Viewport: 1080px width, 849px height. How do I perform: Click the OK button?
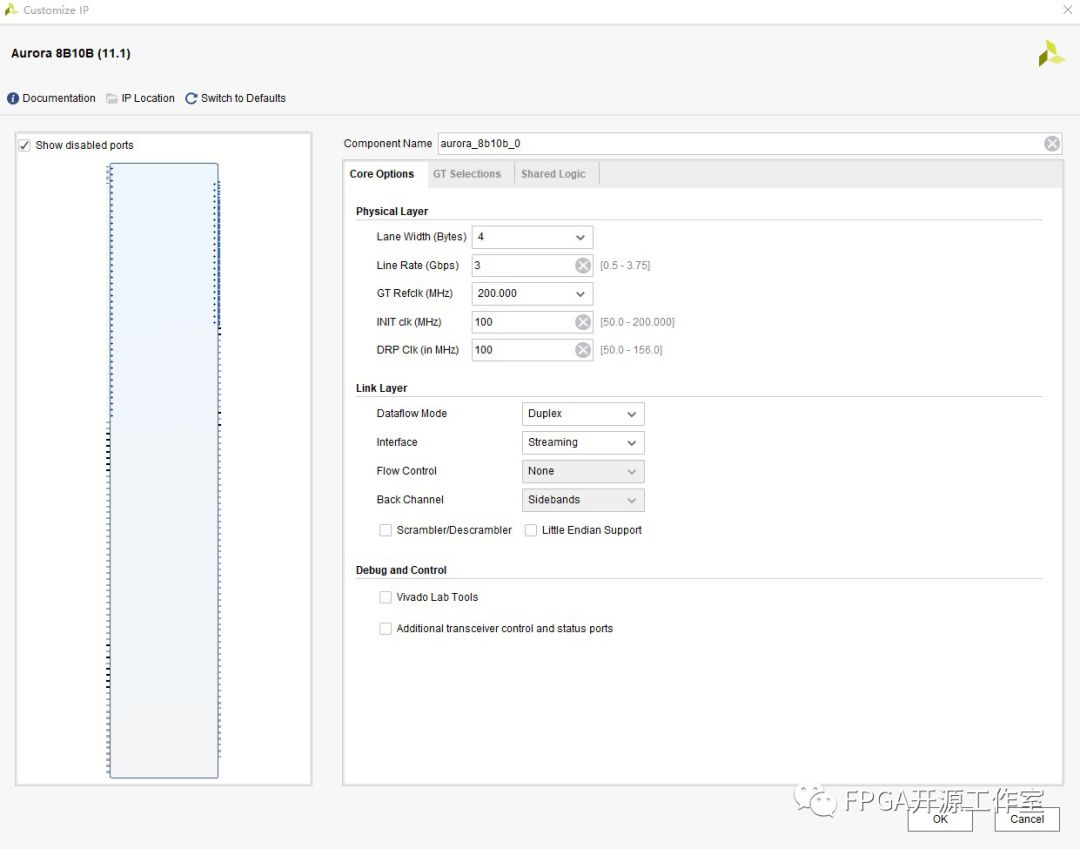(939, 819)
